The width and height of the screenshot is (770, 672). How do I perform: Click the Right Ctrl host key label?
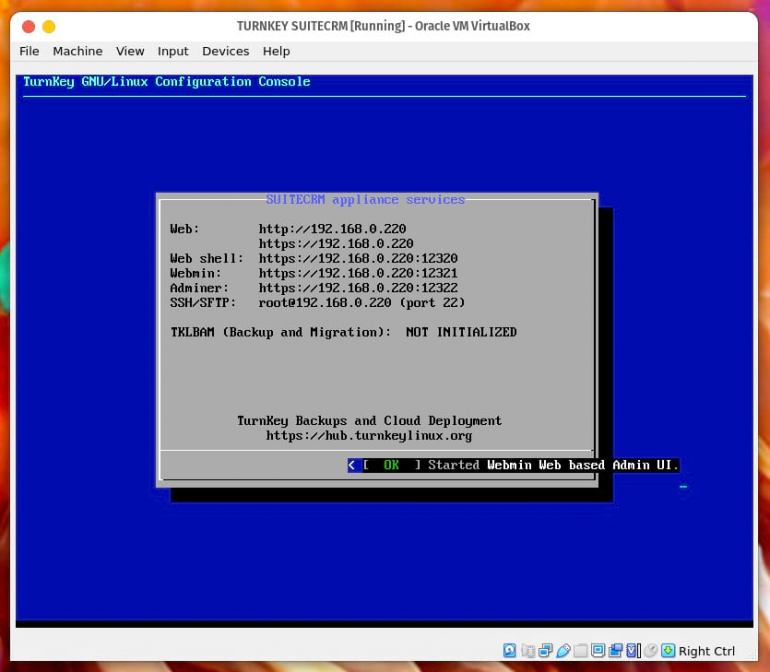point(707,651)
